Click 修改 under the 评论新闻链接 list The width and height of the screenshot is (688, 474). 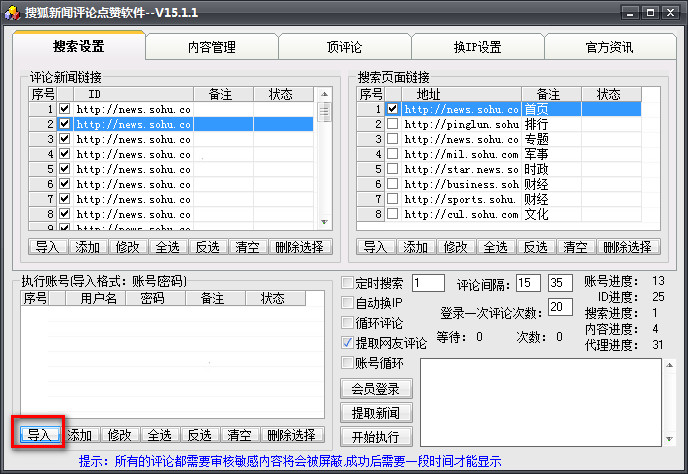[127, 247]
